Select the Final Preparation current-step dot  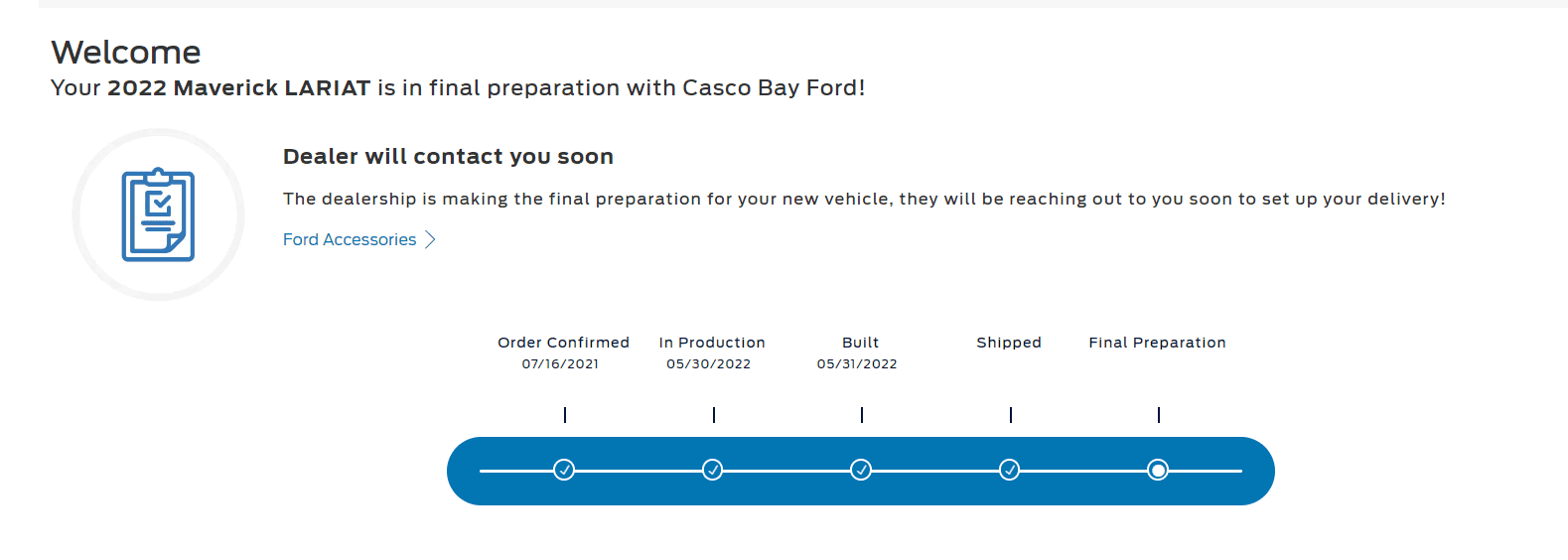pos(1158,470)
